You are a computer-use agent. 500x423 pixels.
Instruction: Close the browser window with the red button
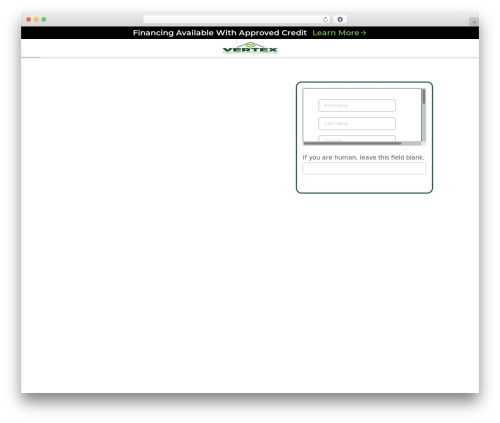tap(29, 19)
